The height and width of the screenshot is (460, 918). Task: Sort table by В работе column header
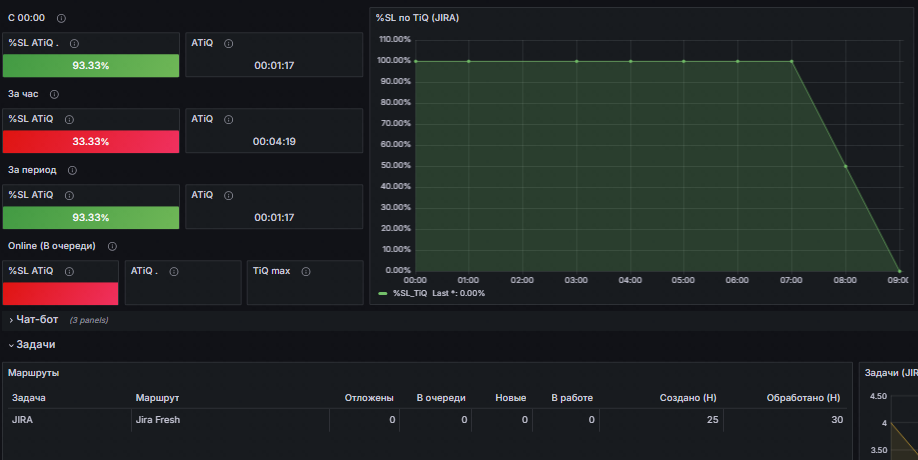[572, 398]
